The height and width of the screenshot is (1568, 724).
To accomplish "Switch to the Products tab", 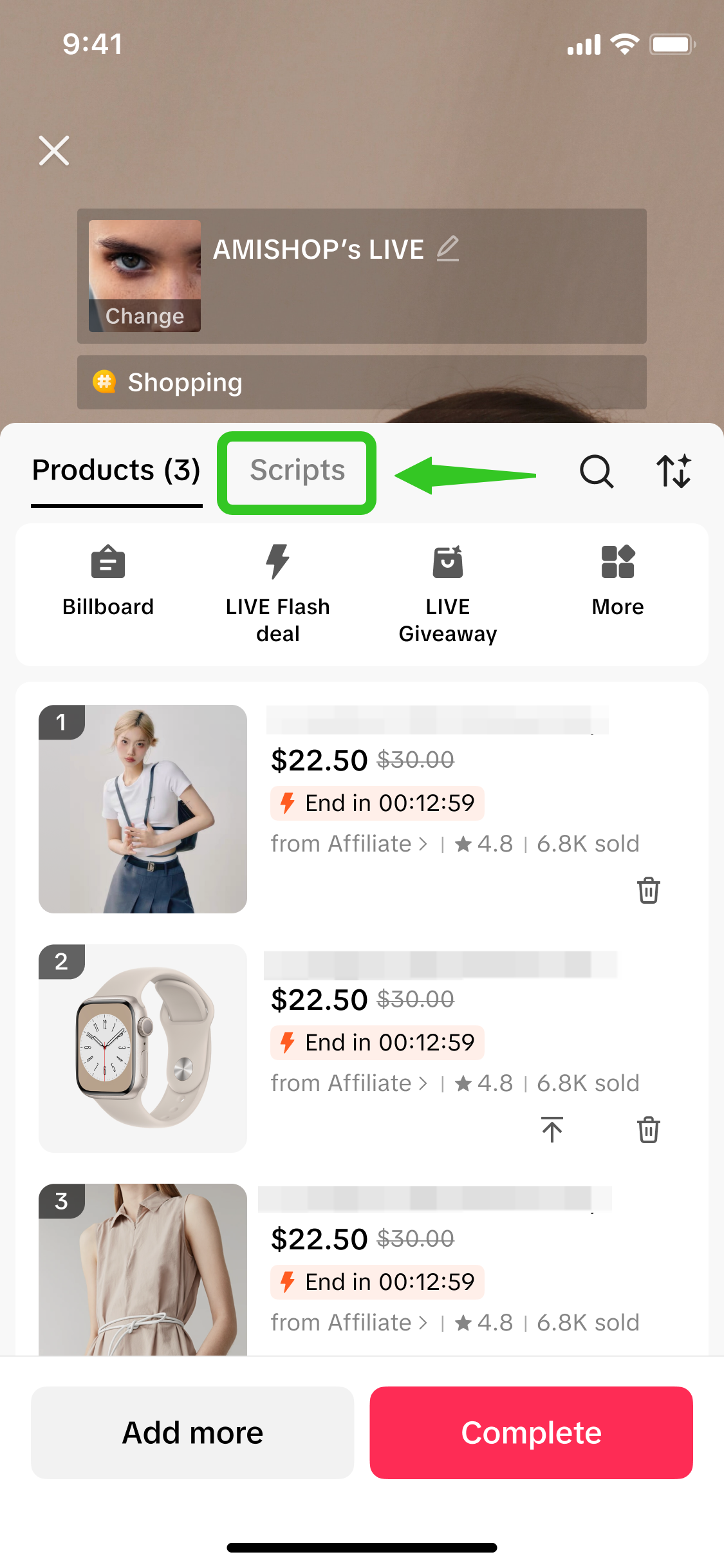I will click(x=116, y=470).
